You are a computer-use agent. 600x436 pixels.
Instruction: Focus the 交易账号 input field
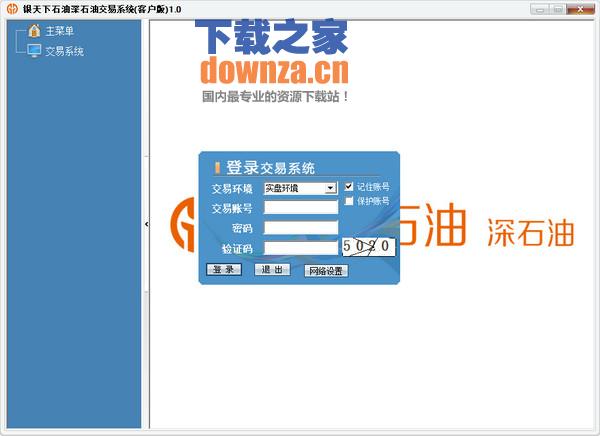(301, 207)
